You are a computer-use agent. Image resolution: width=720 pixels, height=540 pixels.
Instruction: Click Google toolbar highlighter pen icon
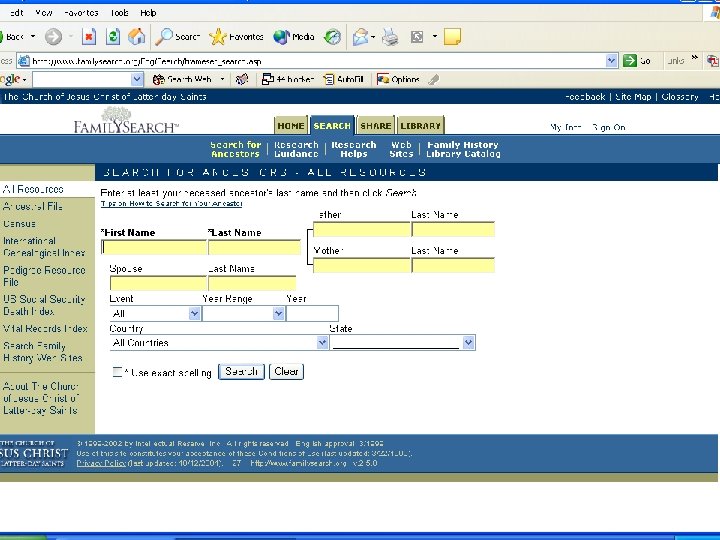[x=433, y=79]
